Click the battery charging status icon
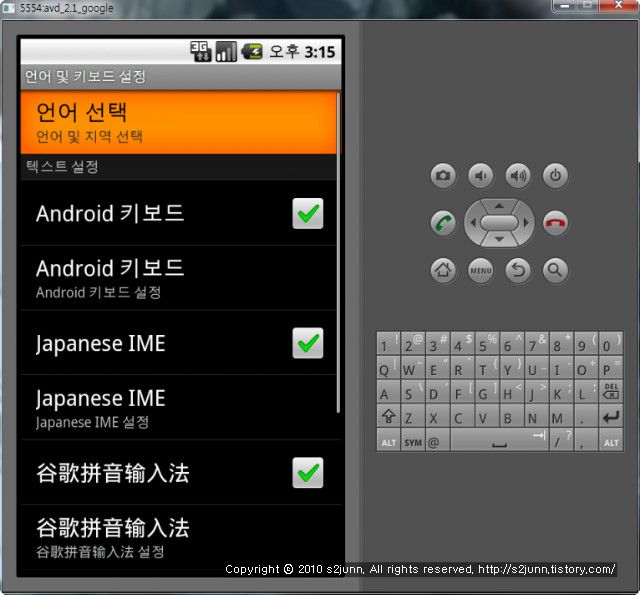This screenshot has height=595, width=640. (x=252, y=51)
